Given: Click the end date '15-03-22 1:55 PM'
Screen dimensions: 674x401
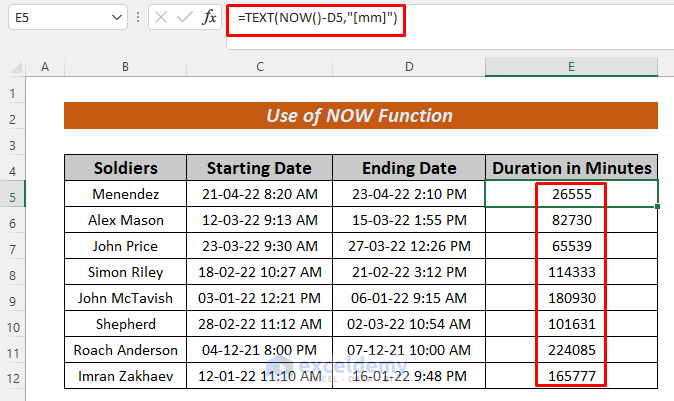Looking at the screenshot, I should point(409,220).
